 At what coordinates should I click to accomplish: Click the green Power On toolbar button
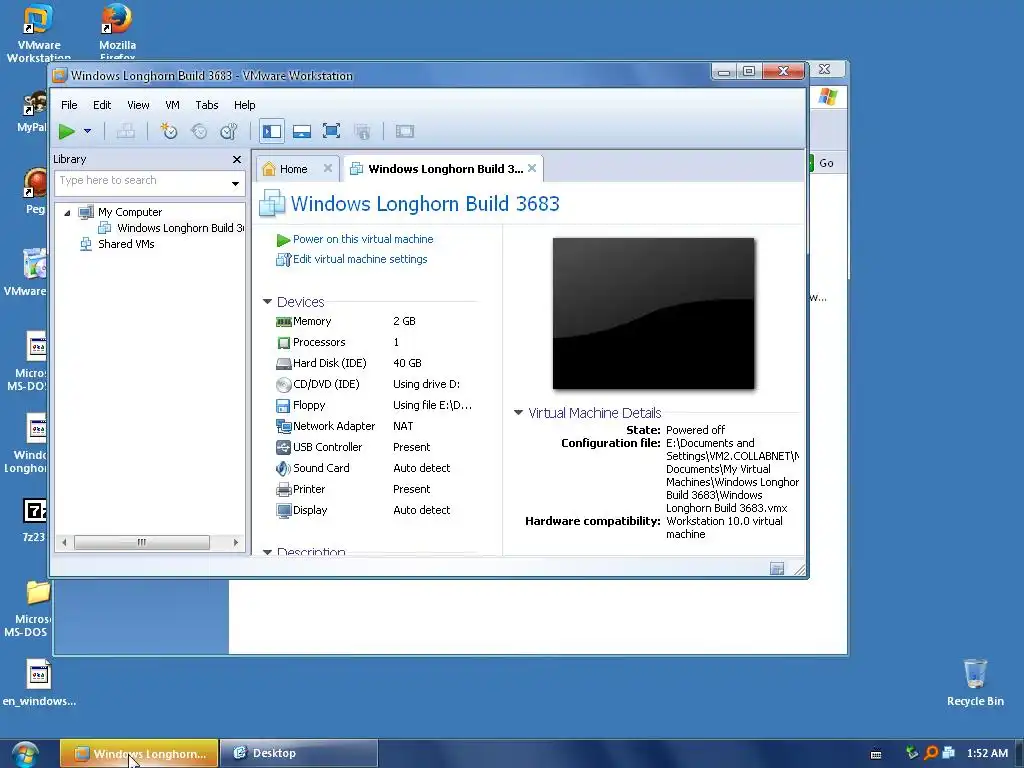click(66, 131)
